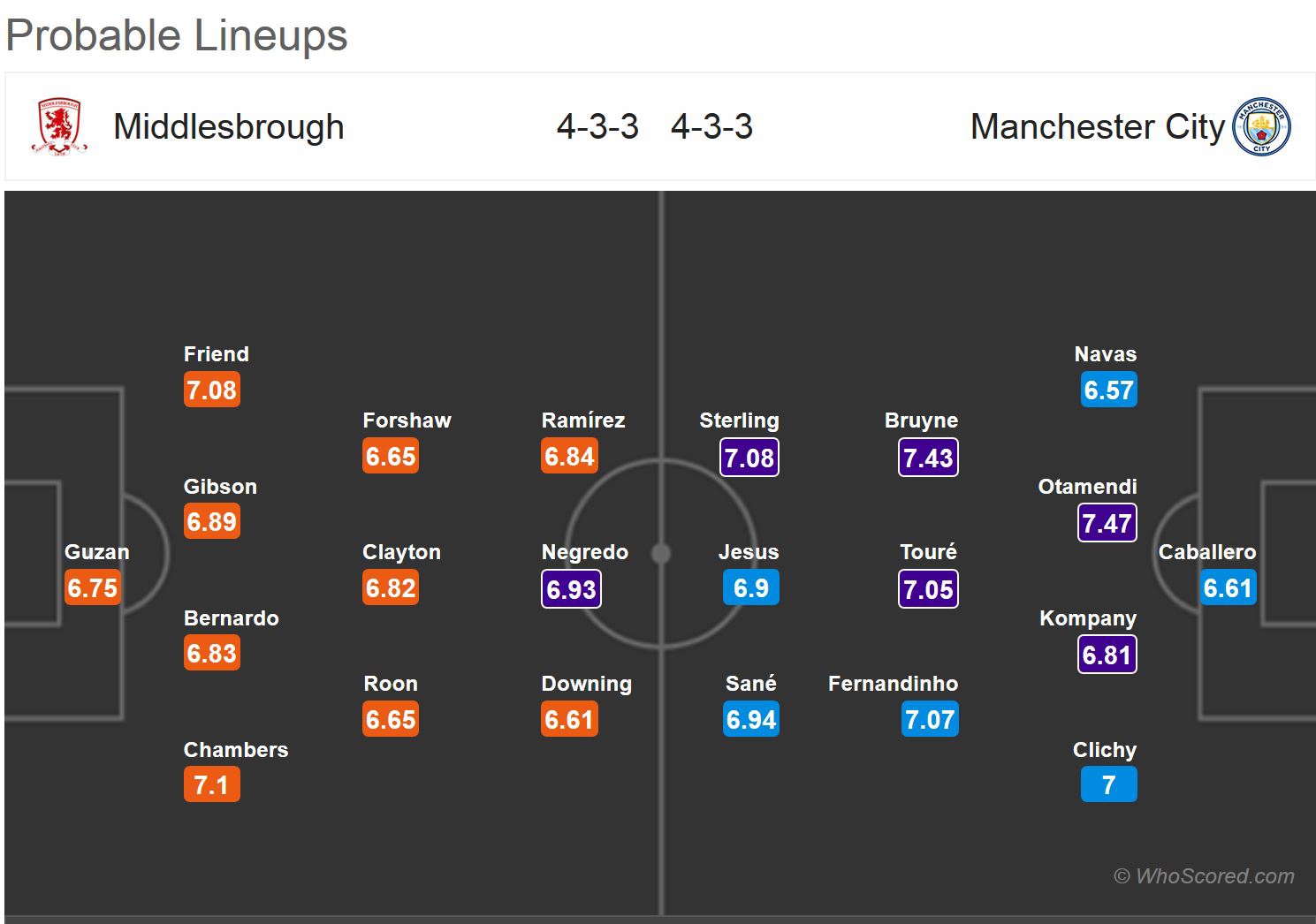This screenshot has width=1316, height=924.
Task: Click the WhoScored.com watermark
Action: [1204, 876]
